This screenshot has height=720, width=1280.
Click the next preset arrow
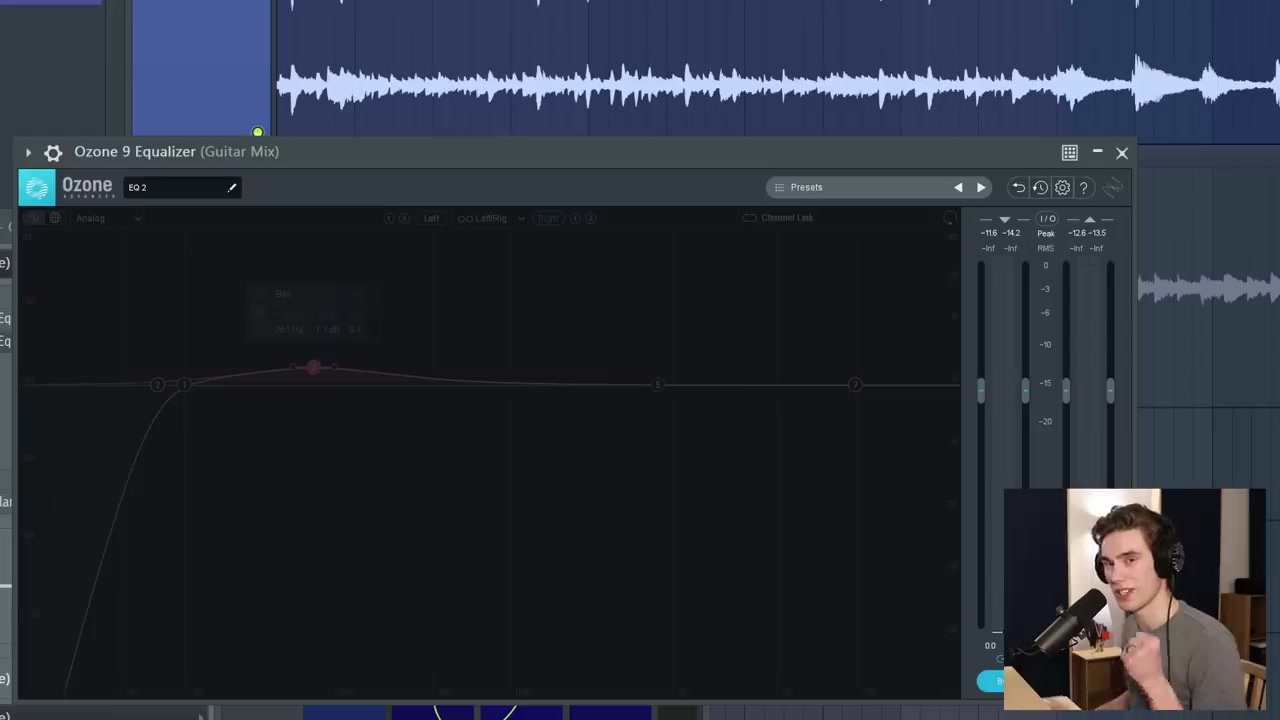[x=980, y=187]
